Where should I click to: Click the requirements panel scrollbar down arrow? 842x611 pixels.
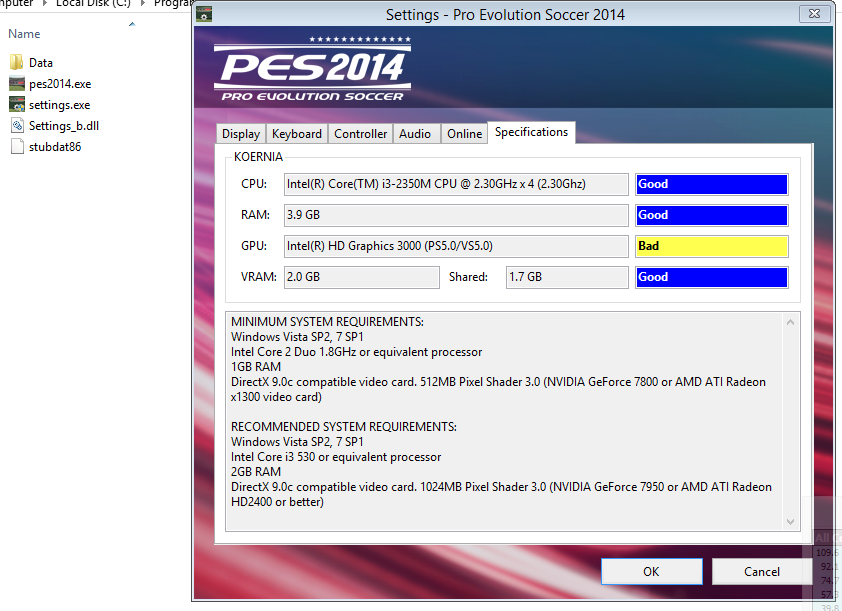tap(790, 521)
